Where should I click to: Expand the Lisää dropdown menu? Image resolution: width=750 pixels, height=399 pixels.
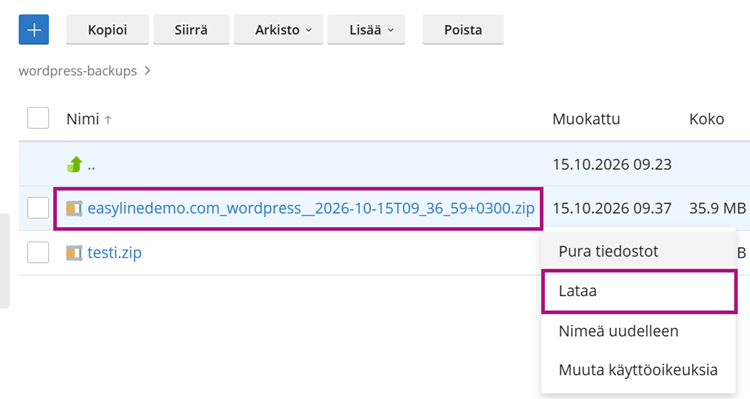pyautogui.click(x=366, y=30)
